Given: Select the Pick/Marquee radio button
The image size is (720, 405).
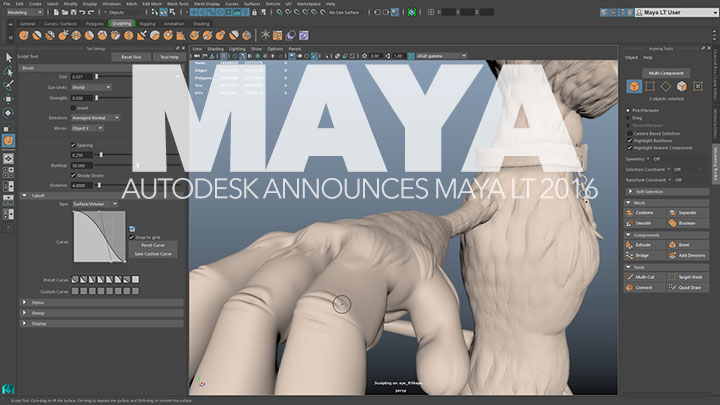Looking at the screenshot, I should [628, 111].
